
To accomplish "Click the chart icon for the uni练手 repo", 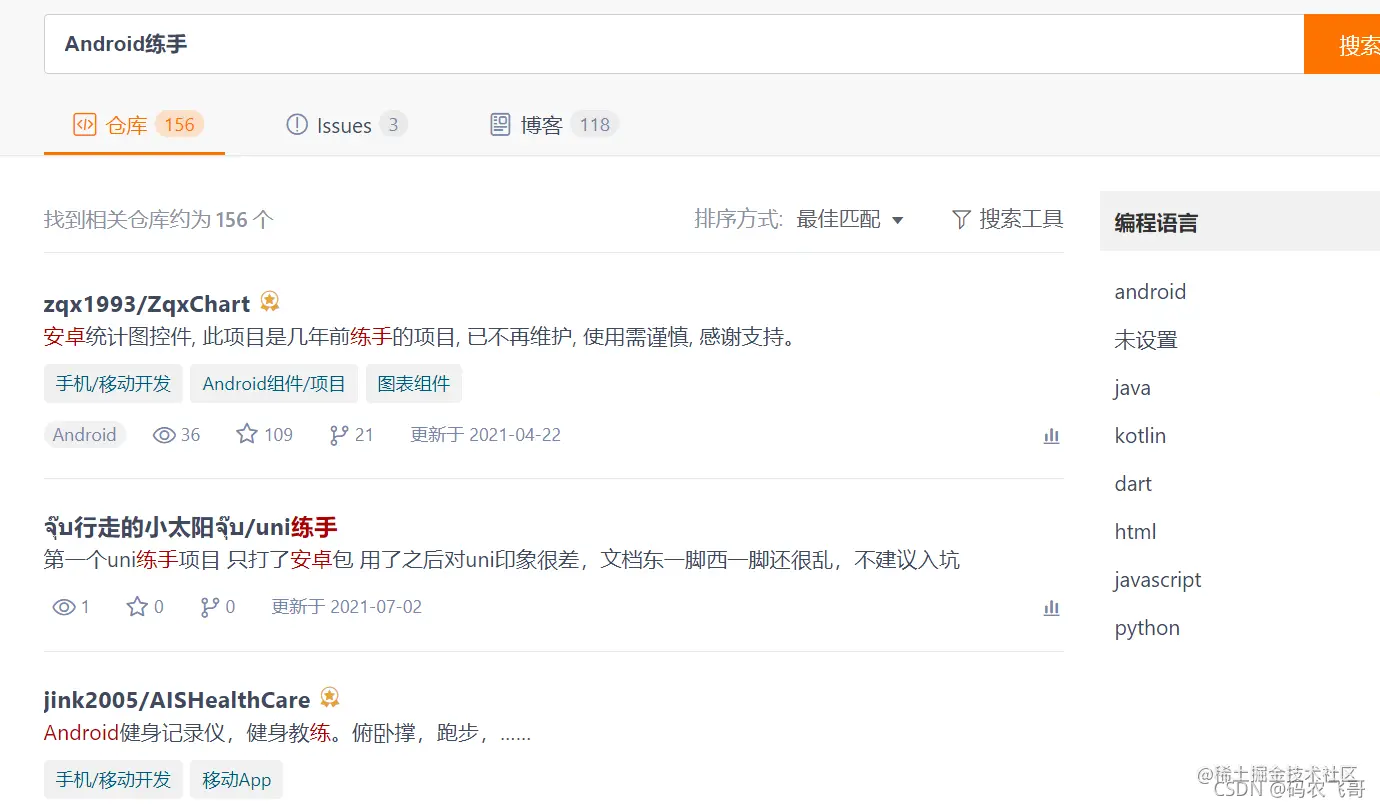I will click(1051, 607).
